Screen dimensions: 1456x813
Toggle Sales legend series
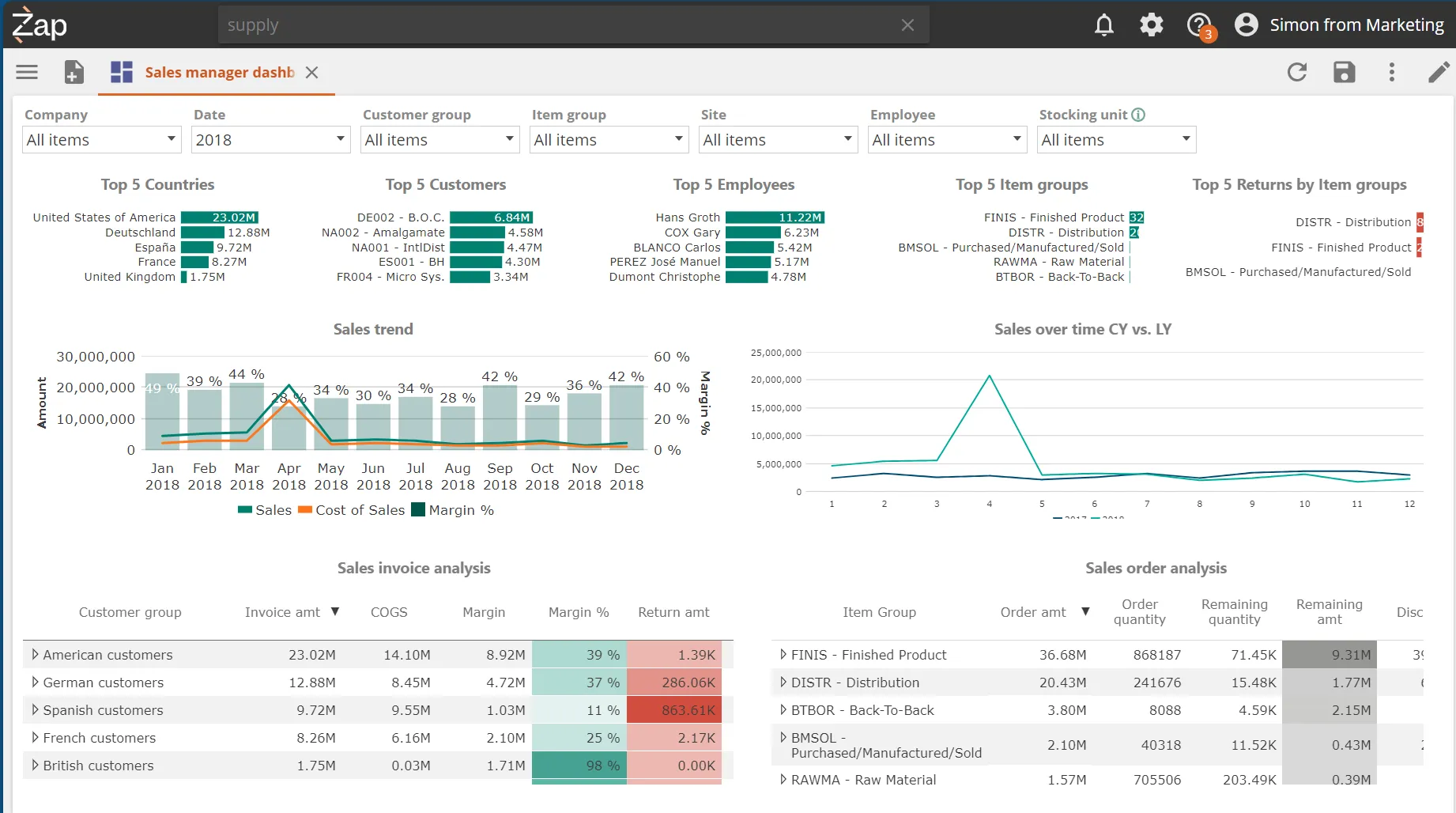click(265, 510)
